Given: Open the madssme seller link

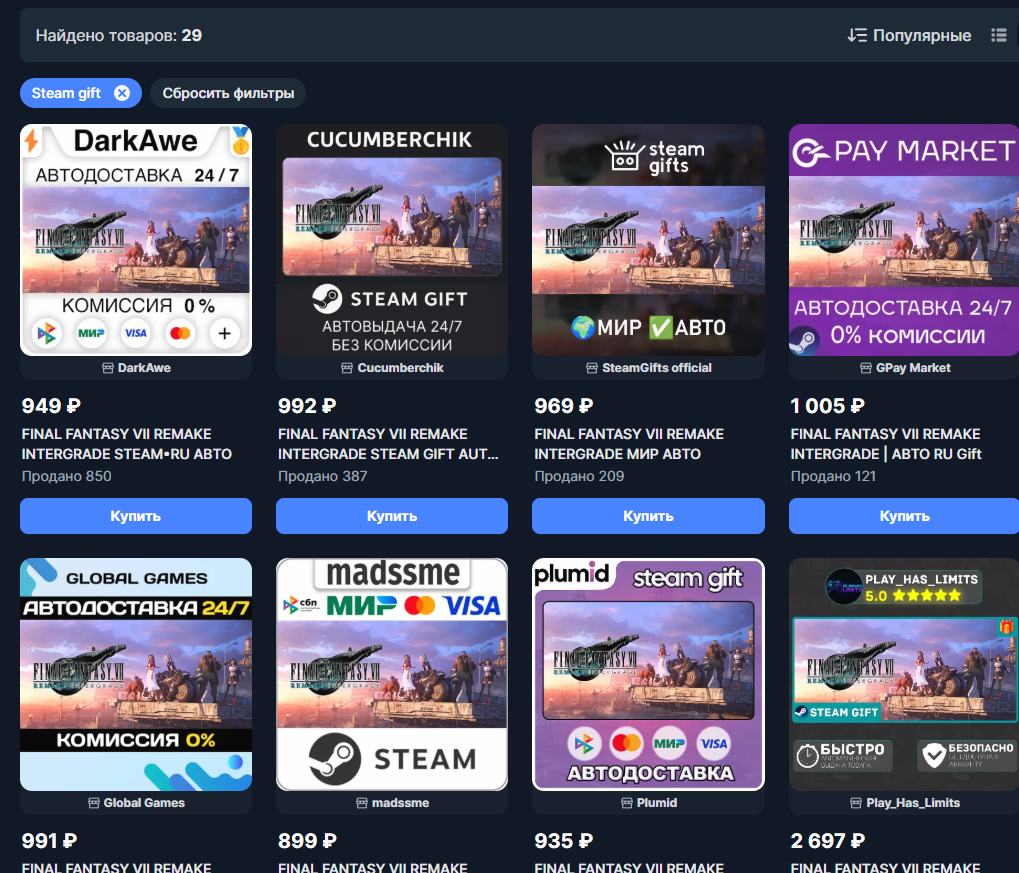Looking at the screenshot, I should (393, 803).
